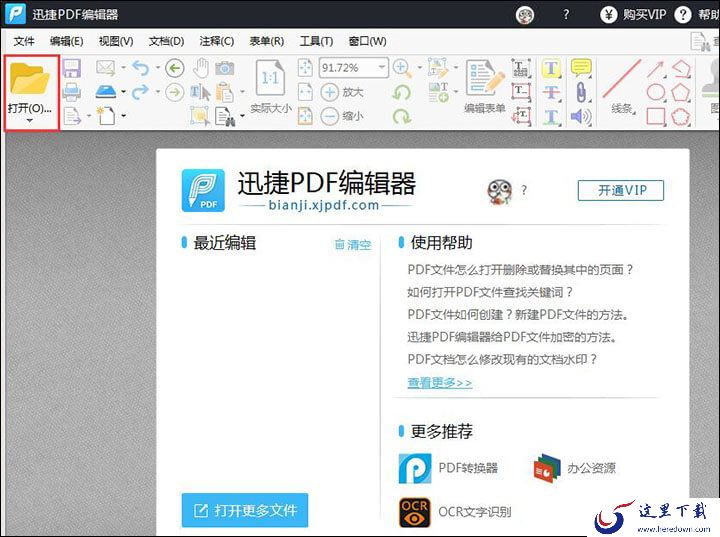
Task: Rotate page clockwise icon
Action: (402, 116)
